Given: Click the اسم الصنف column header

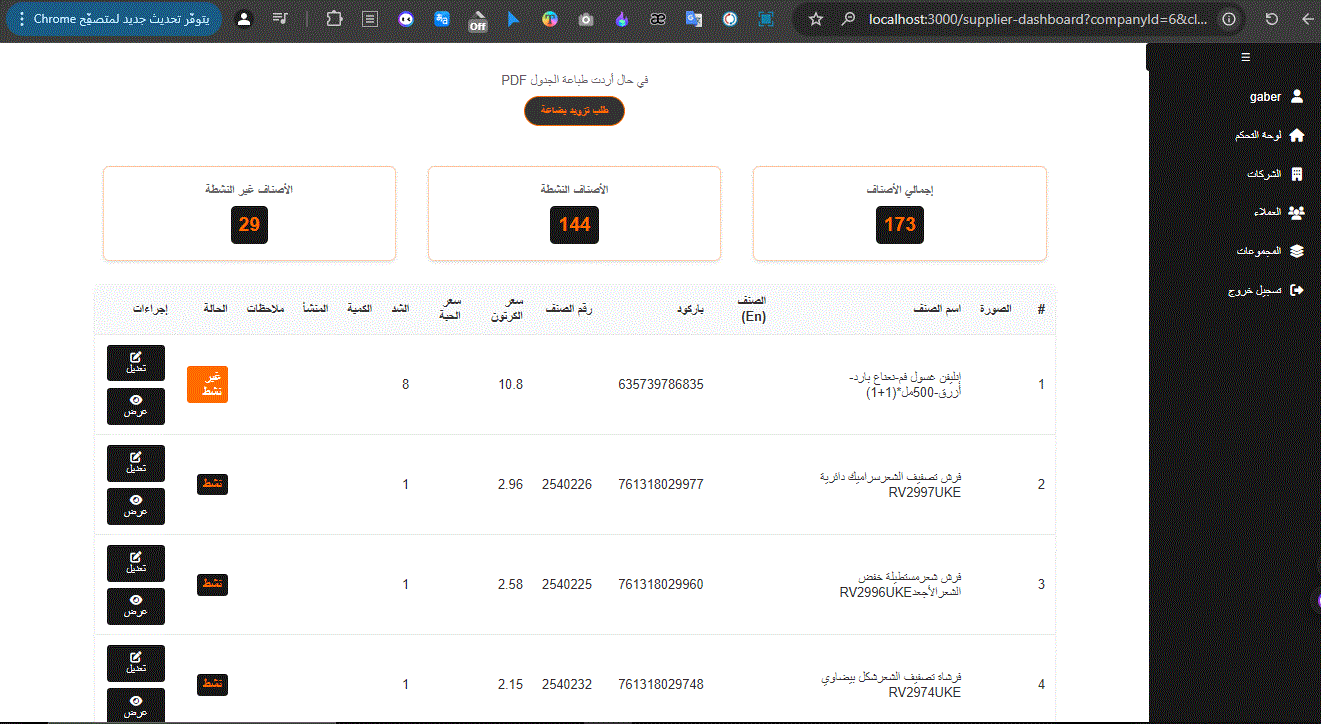Looking at the screenshot, I should pos(938,309).
